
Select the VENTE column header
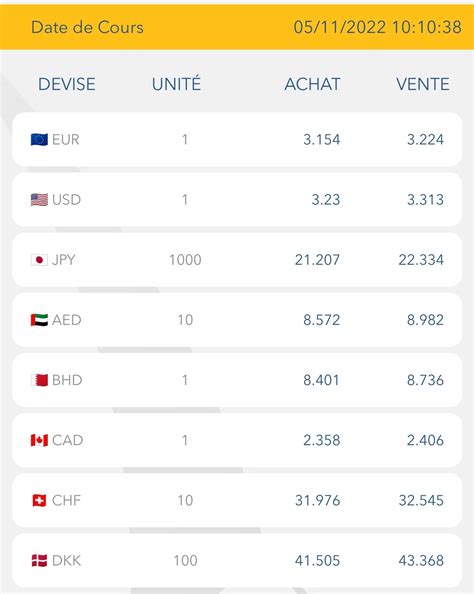click(423, 84)
